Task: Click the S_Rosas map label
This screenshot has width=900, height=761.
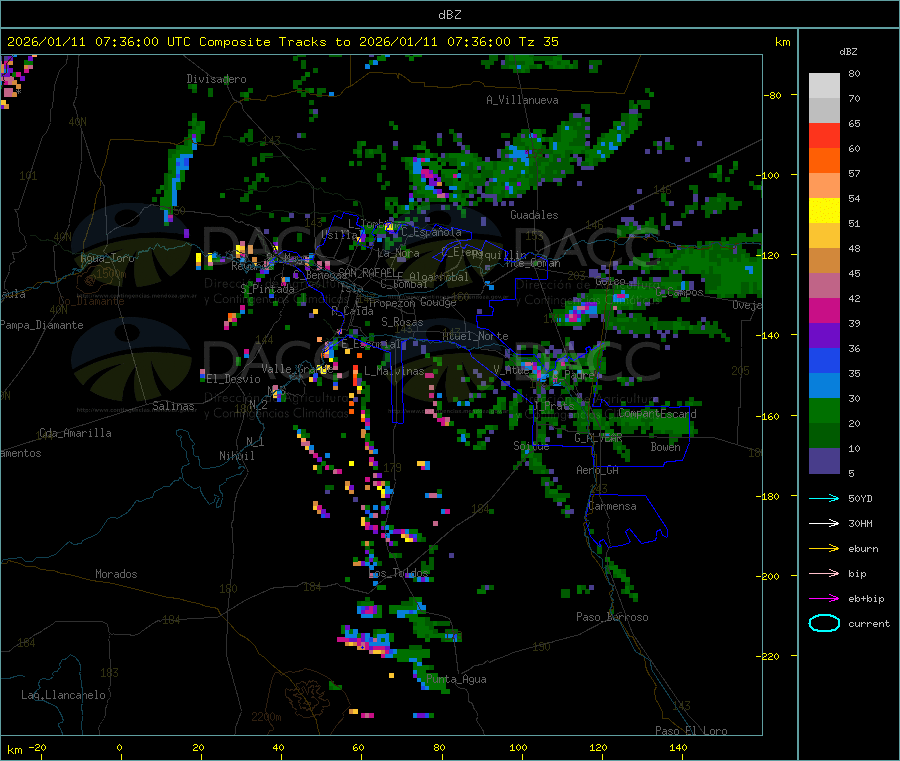Action: point(402,322)
